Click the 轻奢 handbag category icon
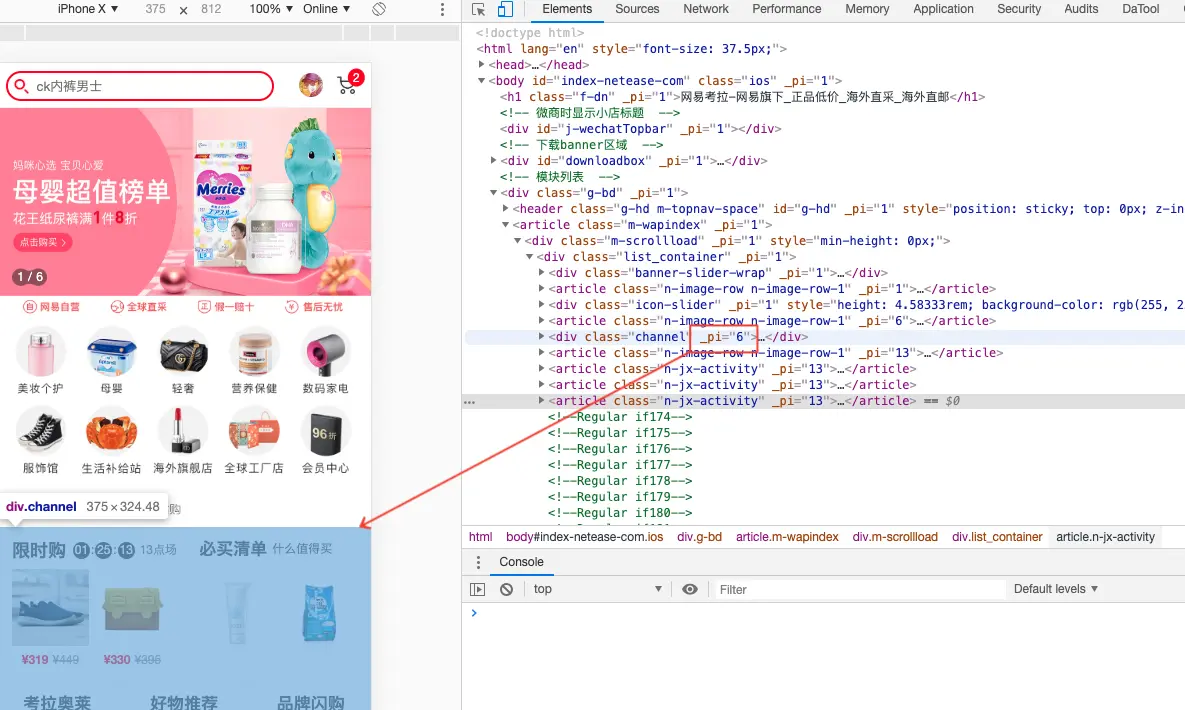The height and width of the screenshot is (710, 1185). (x=183, y=353)
